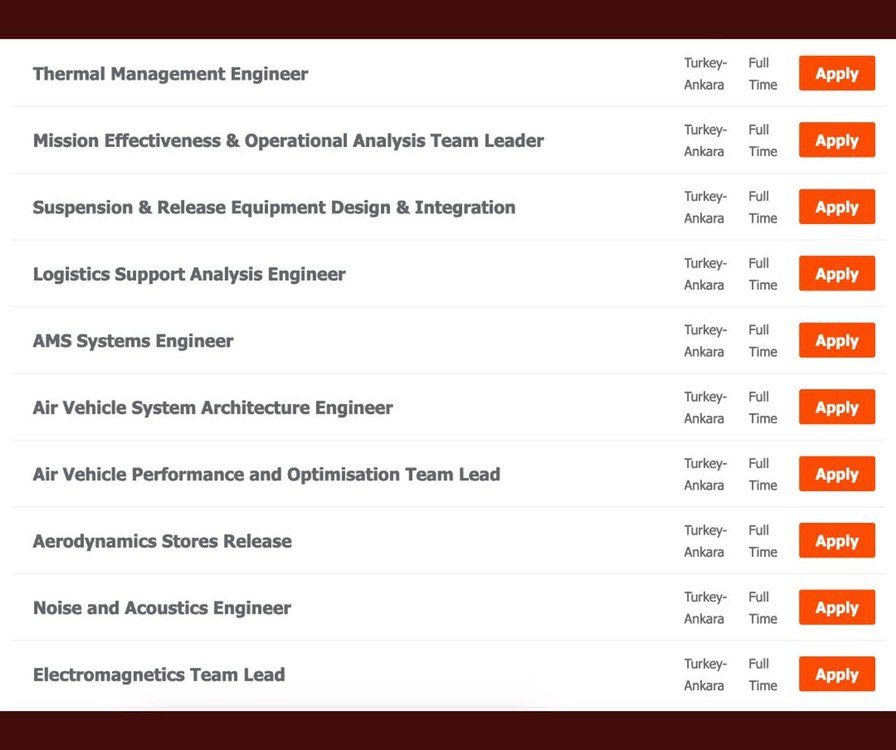Open Mission Effectiveness & Operational Analysis listing
This screenshot has height=750, width=896.
click(288, 141)
